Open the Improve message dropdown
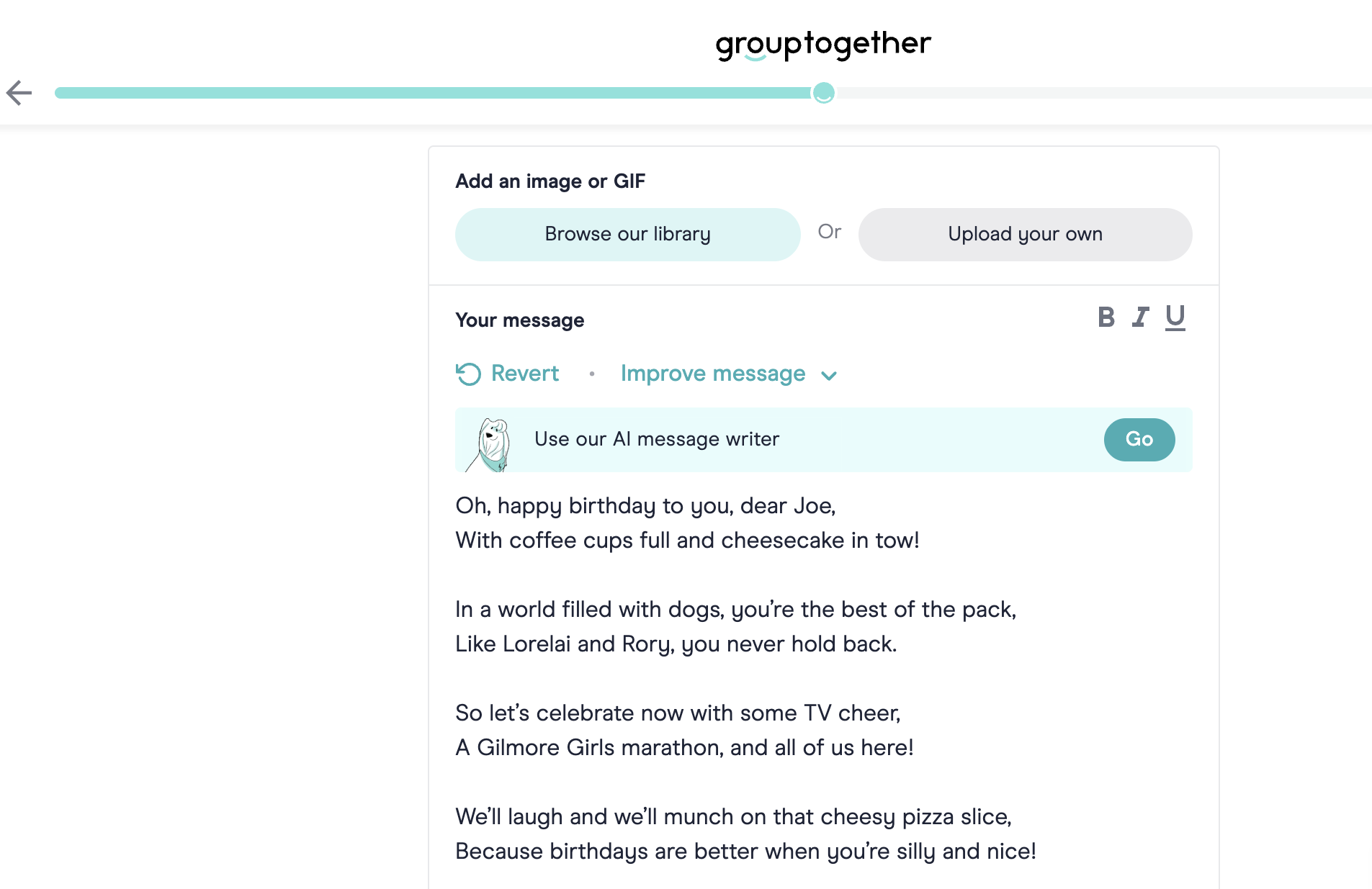This screenshot has width=1372, height=889. 713,374
